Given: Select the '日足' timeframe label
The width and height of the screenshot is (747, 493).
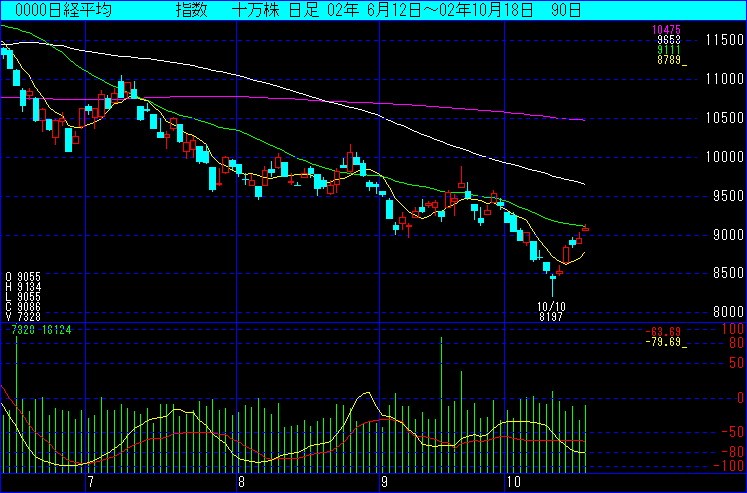Looking at the screenshot, I should [304, 10].
